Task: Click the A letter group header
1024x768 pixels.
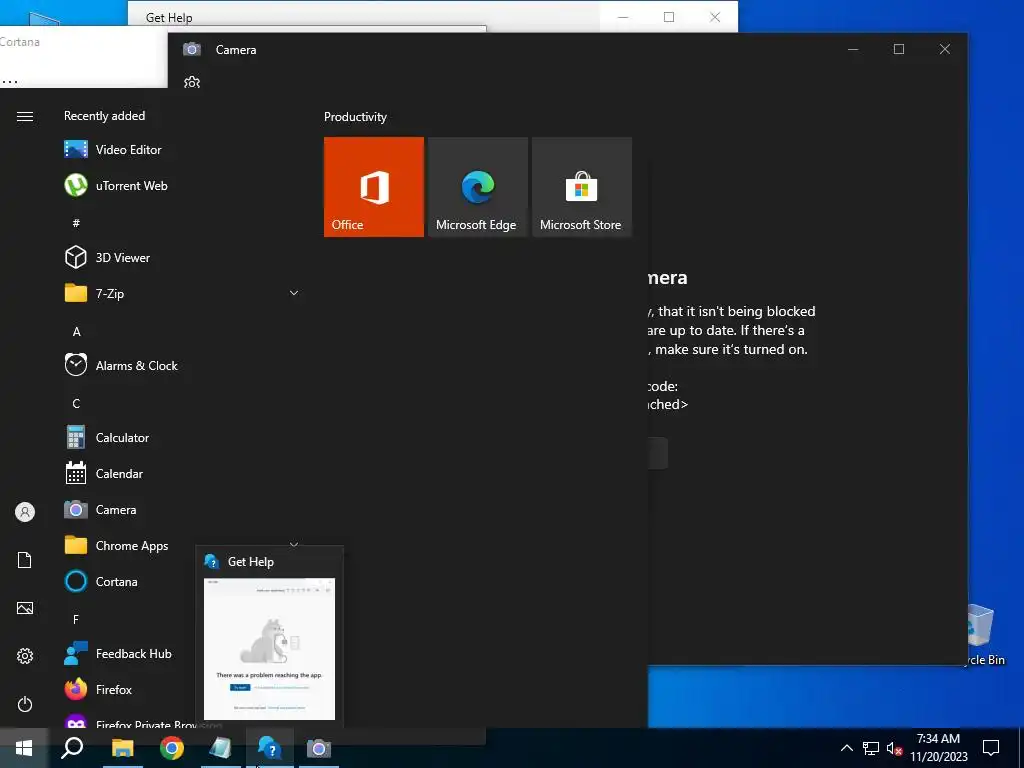Action: [x=76, y=332]
